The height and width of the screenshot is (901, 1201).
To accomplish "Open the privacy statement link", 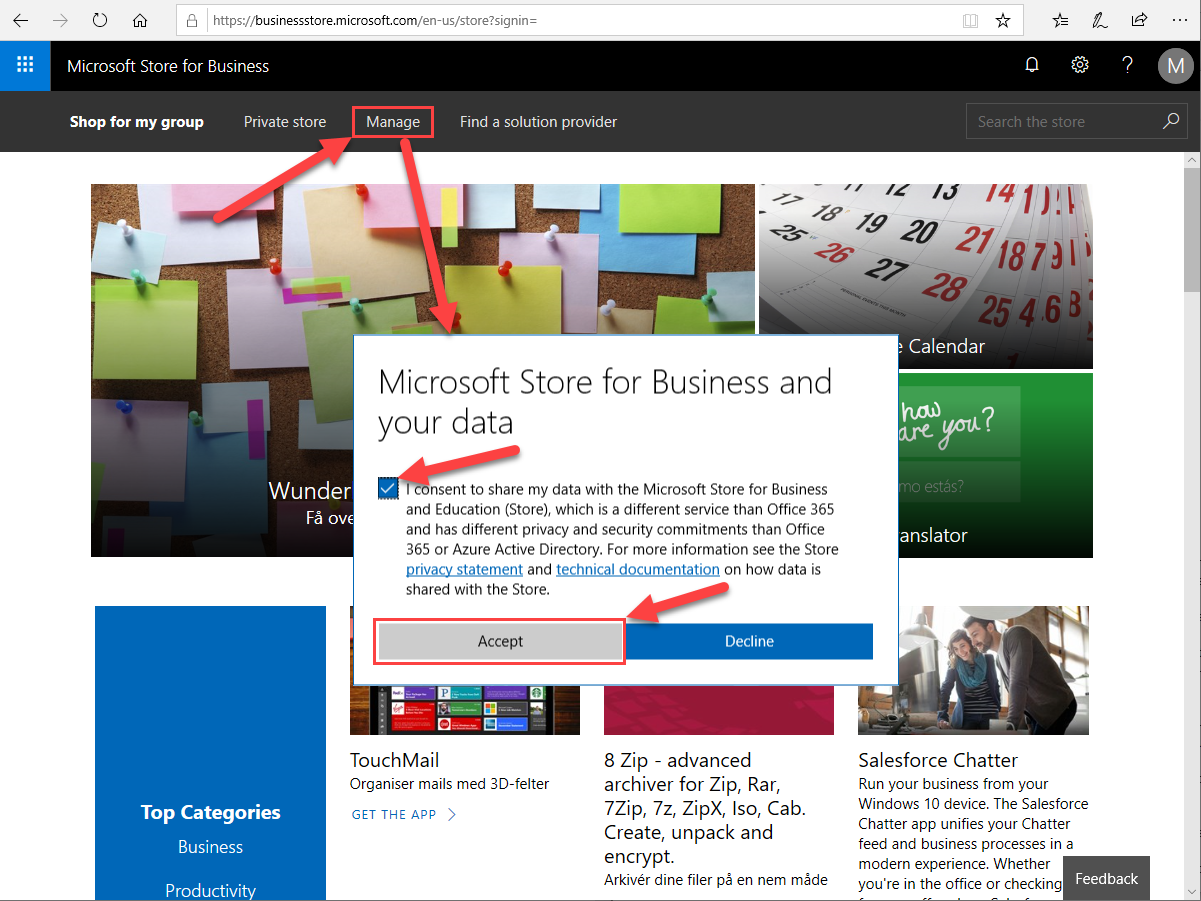I will 464,569.
